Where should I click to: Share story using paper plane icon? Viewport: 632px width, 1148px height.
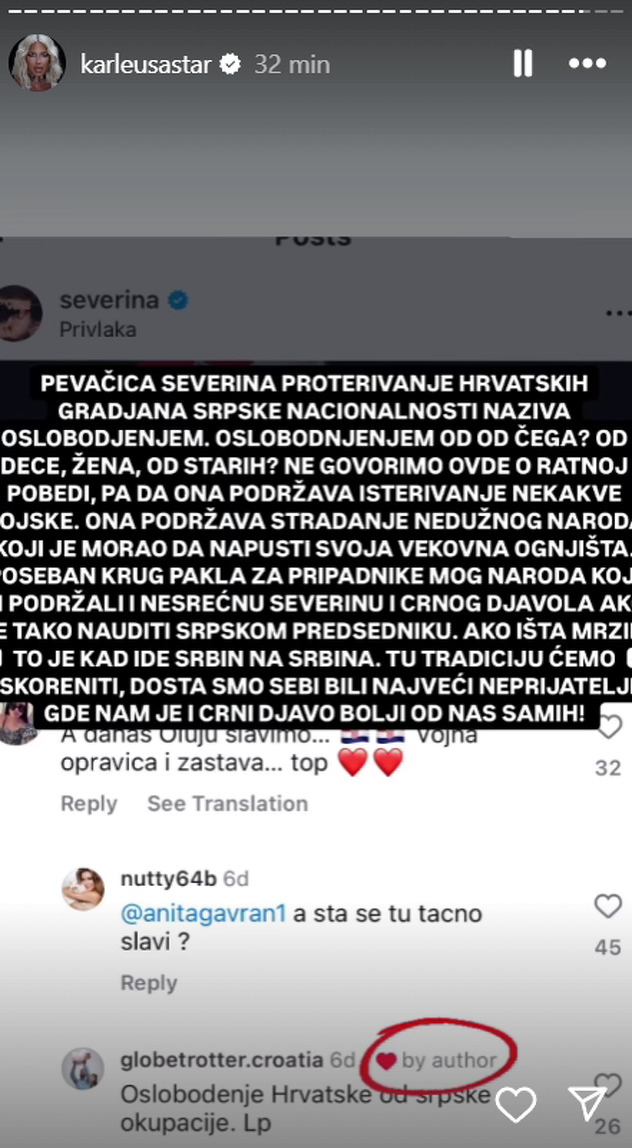[x=587, y=1103]
